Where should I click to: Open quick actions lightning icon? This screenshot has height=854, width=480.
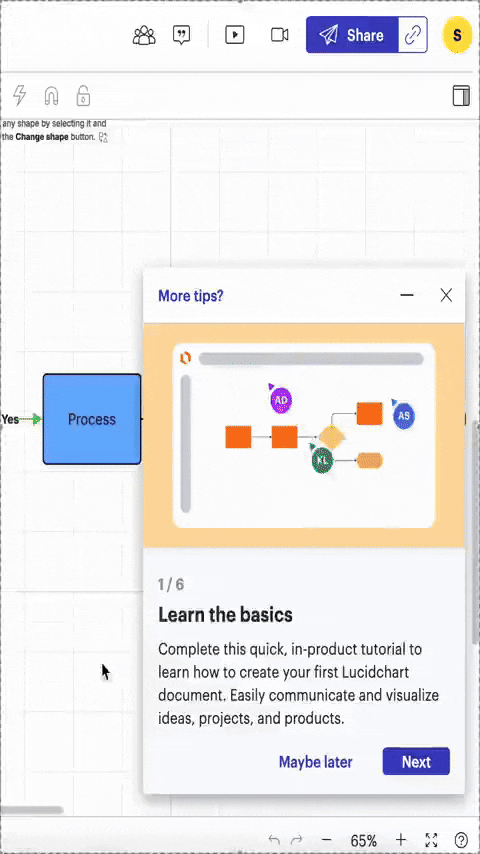point(20,96)
